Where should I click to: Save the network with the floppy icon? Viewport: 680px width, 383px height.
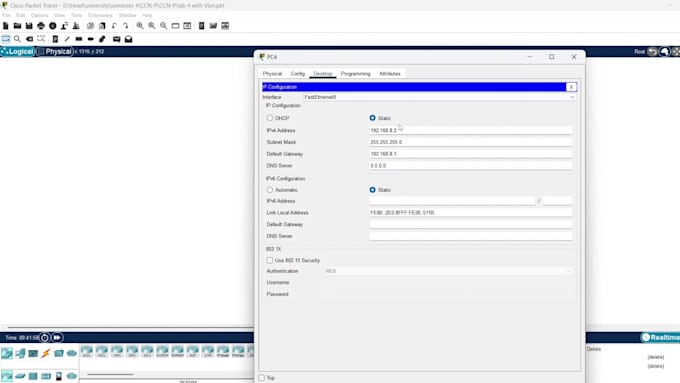point(29,26)
